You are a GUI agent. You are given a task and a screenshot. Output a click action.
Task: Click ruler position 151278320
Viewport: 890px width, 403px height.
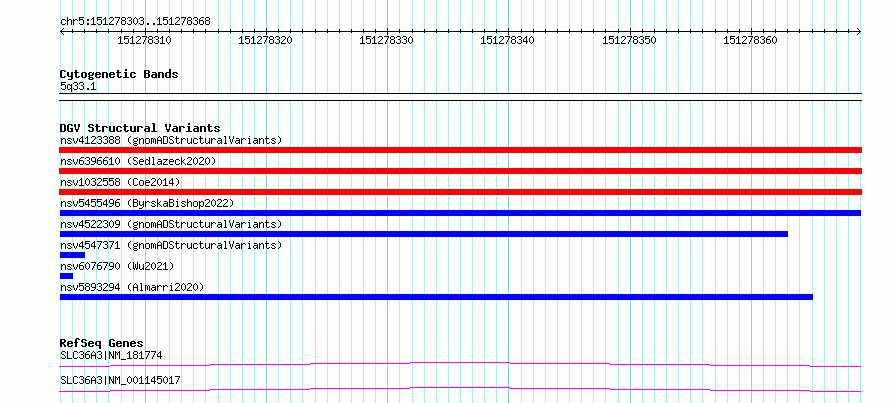(x=266, y=40)
